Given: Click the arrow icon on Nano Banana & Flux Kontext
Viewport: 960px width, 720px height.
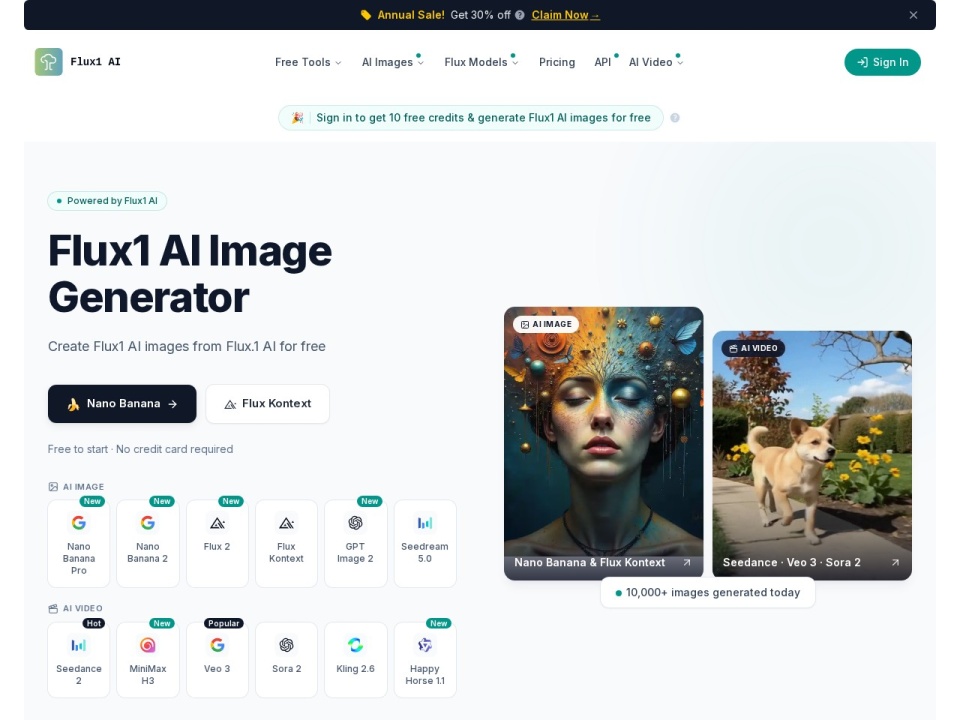Looking at the screenshot, I should tap(687, 562).
